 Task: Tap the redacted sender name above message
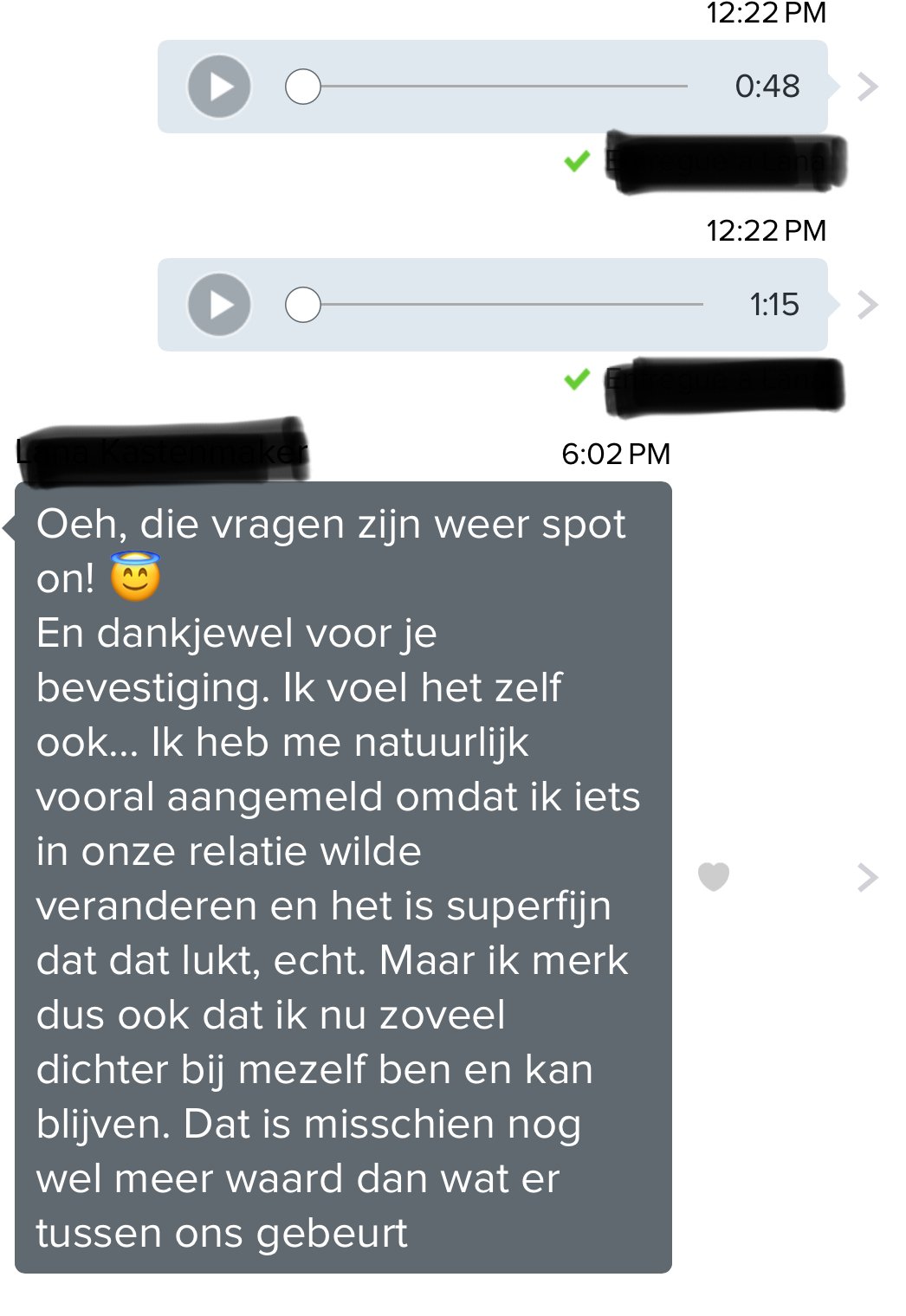point(162,450)
